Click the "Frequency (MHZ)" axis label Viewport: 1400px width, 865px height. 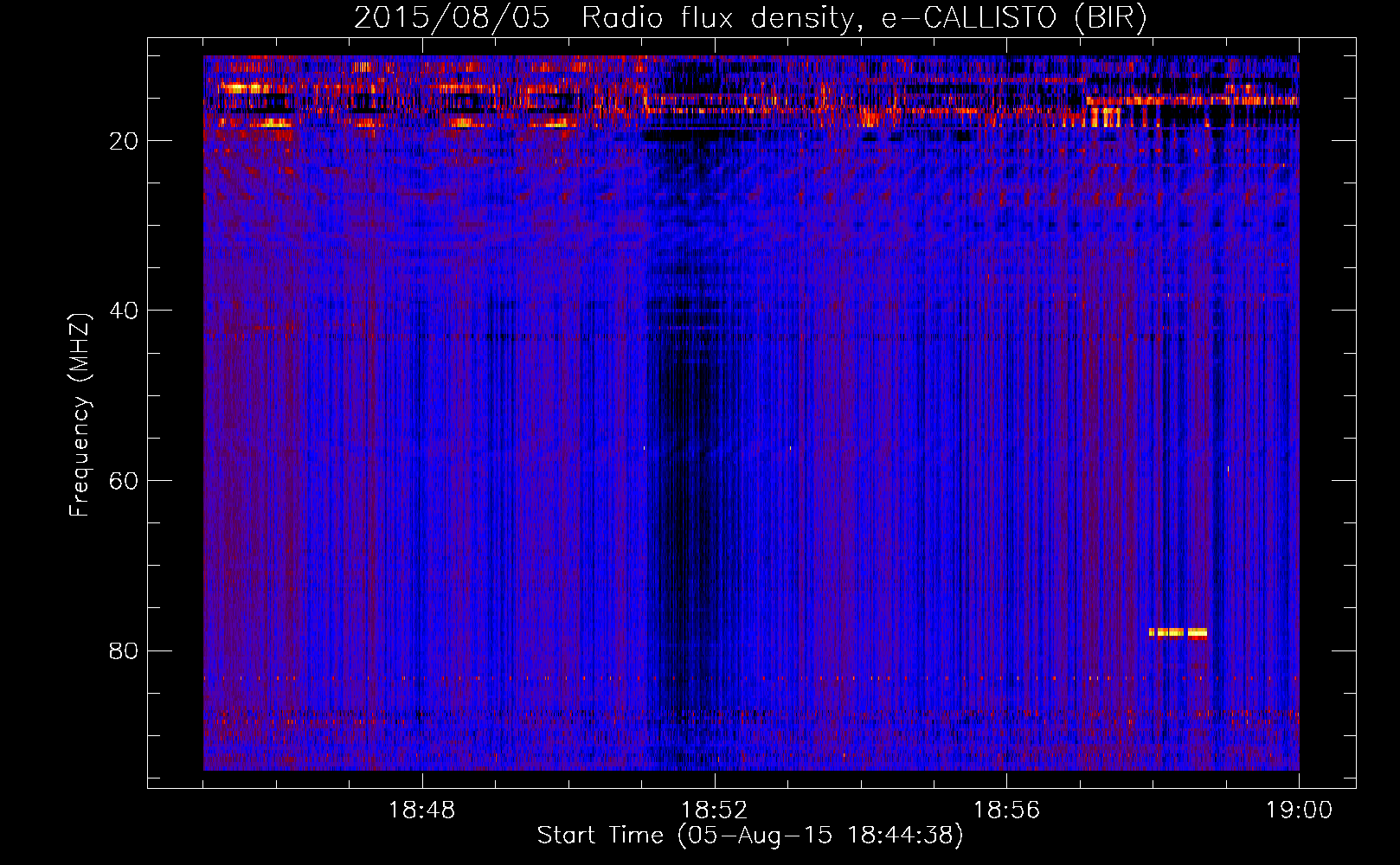click(x=79, y=414)
